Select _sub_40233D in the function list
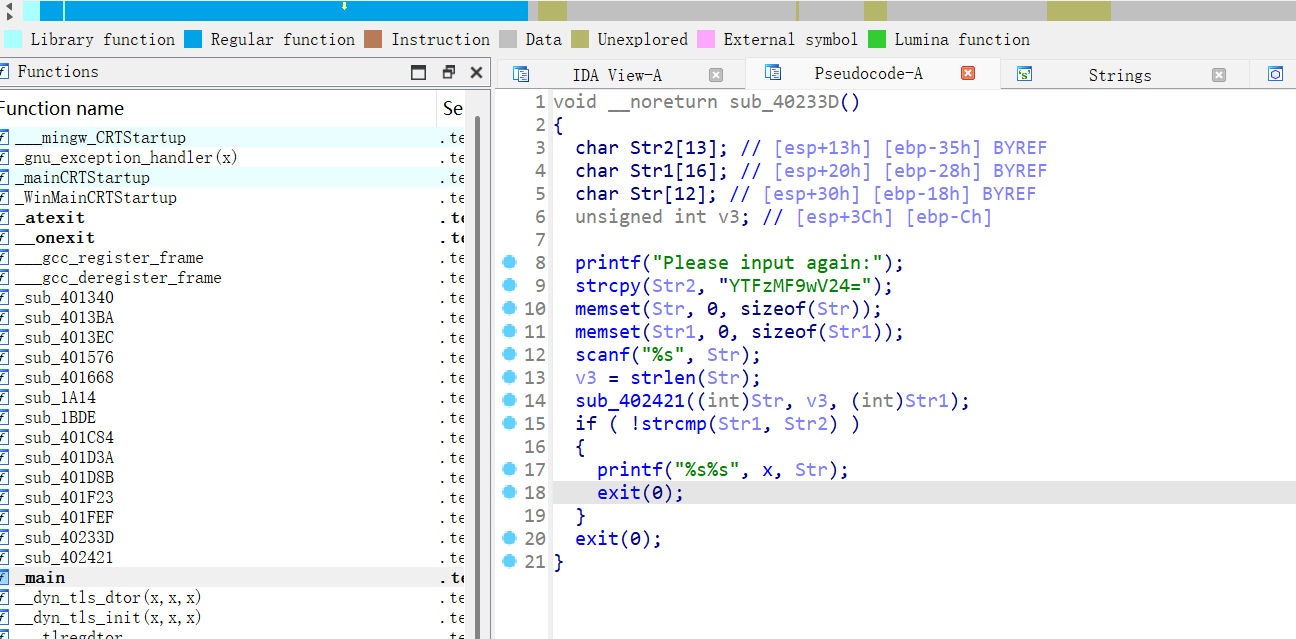1296x639 pixels. [x=64, y=538]
